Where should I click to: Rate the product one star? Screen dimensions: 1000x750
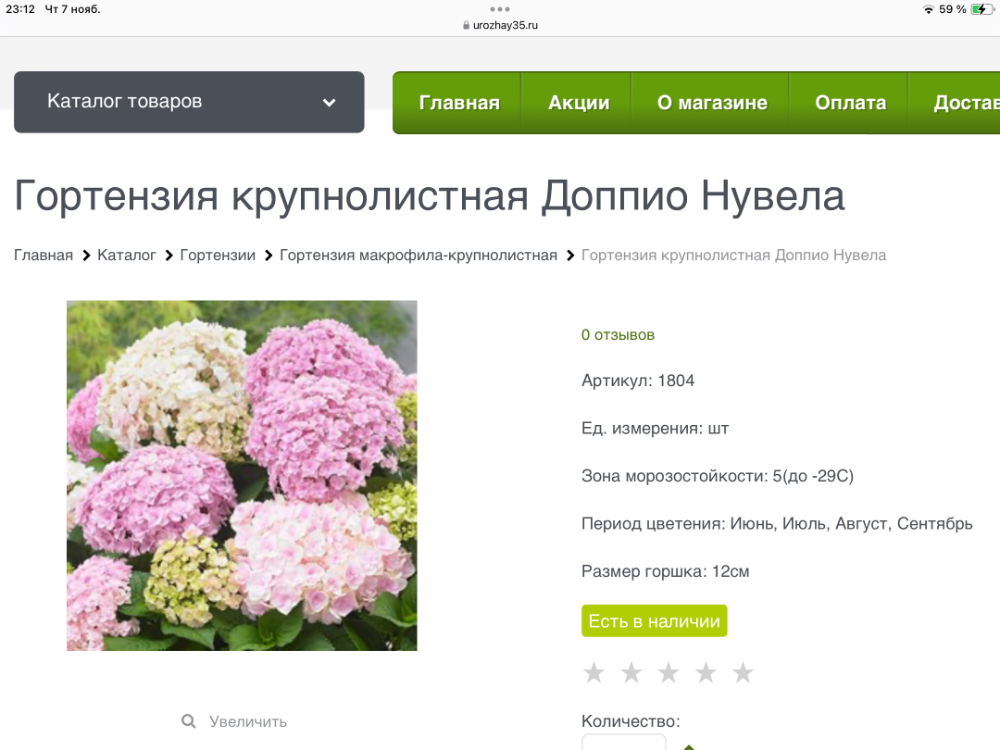click(x=594, y=673)
